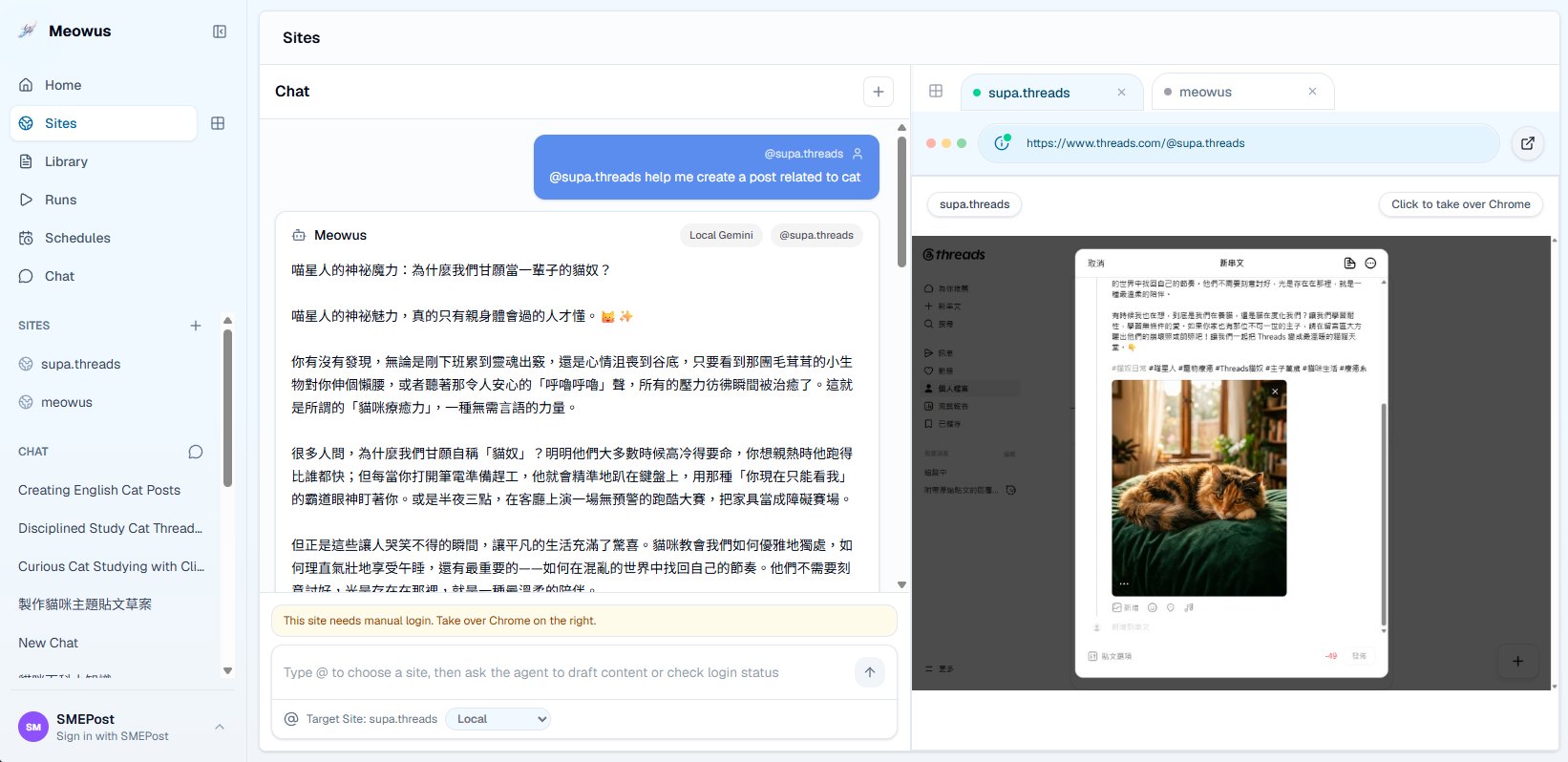The image size is (1568, 762).
Task: Open the Local model dropdown
Action: [498, 719]
